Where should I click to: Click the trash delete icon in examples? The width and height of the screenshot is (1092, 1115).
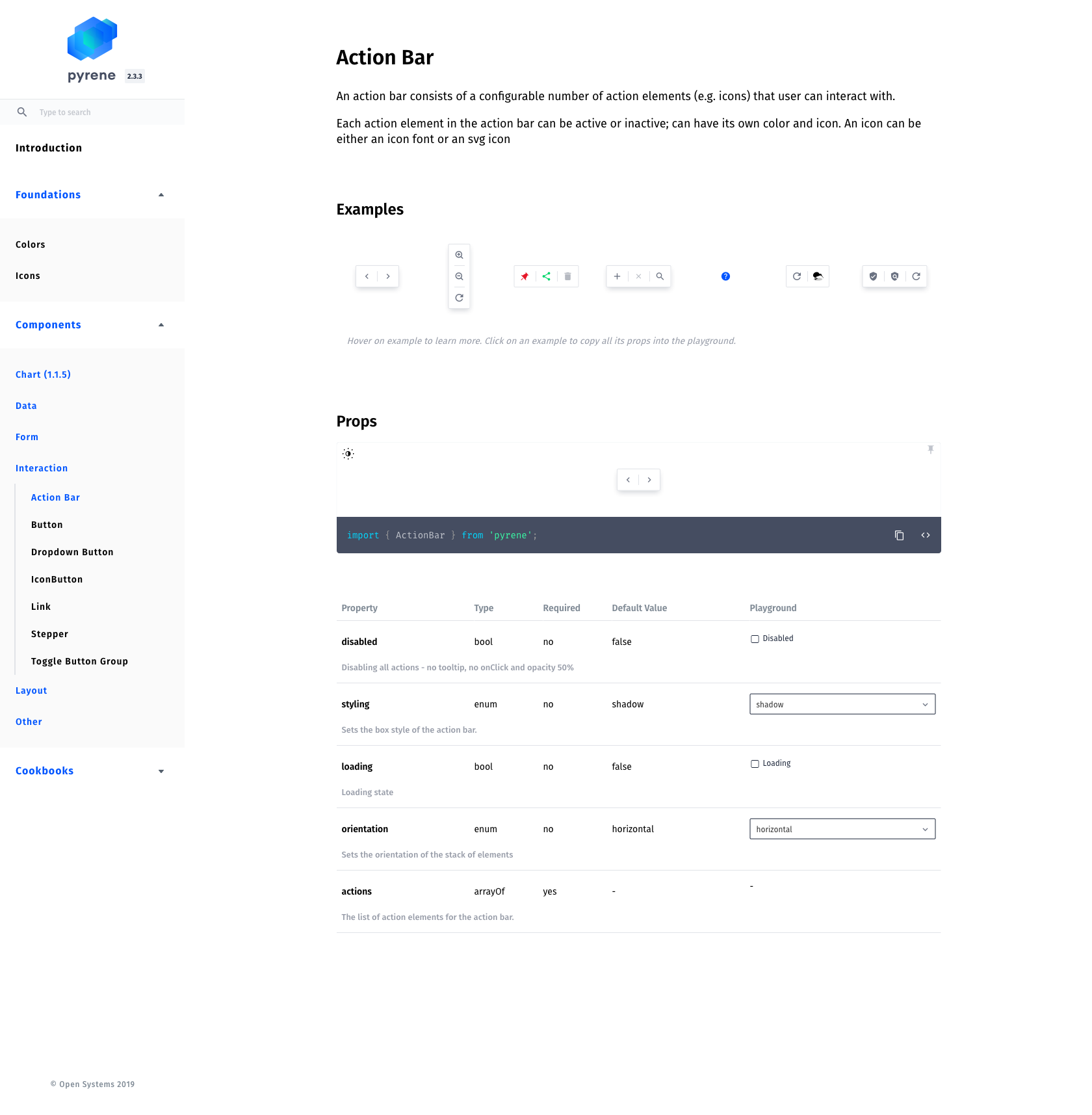tap(567, 276)
